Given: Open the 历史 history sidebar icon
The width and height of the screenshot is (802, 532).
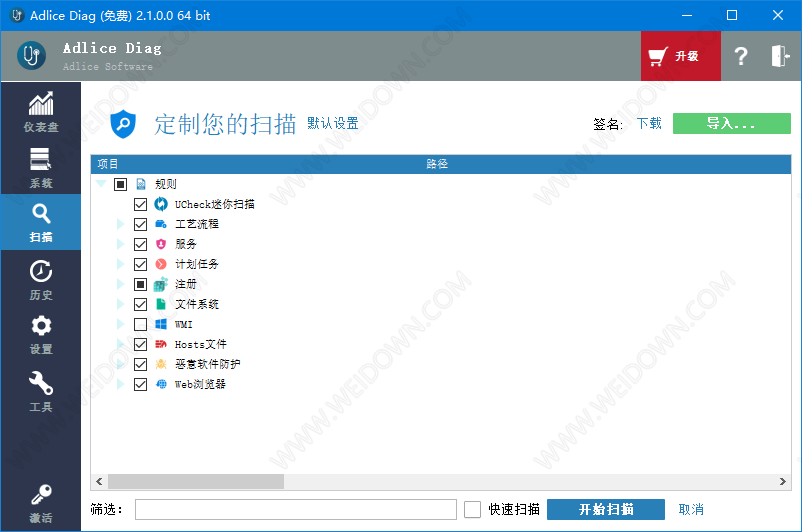Looking at the screenshot, I should pos(41,271).
